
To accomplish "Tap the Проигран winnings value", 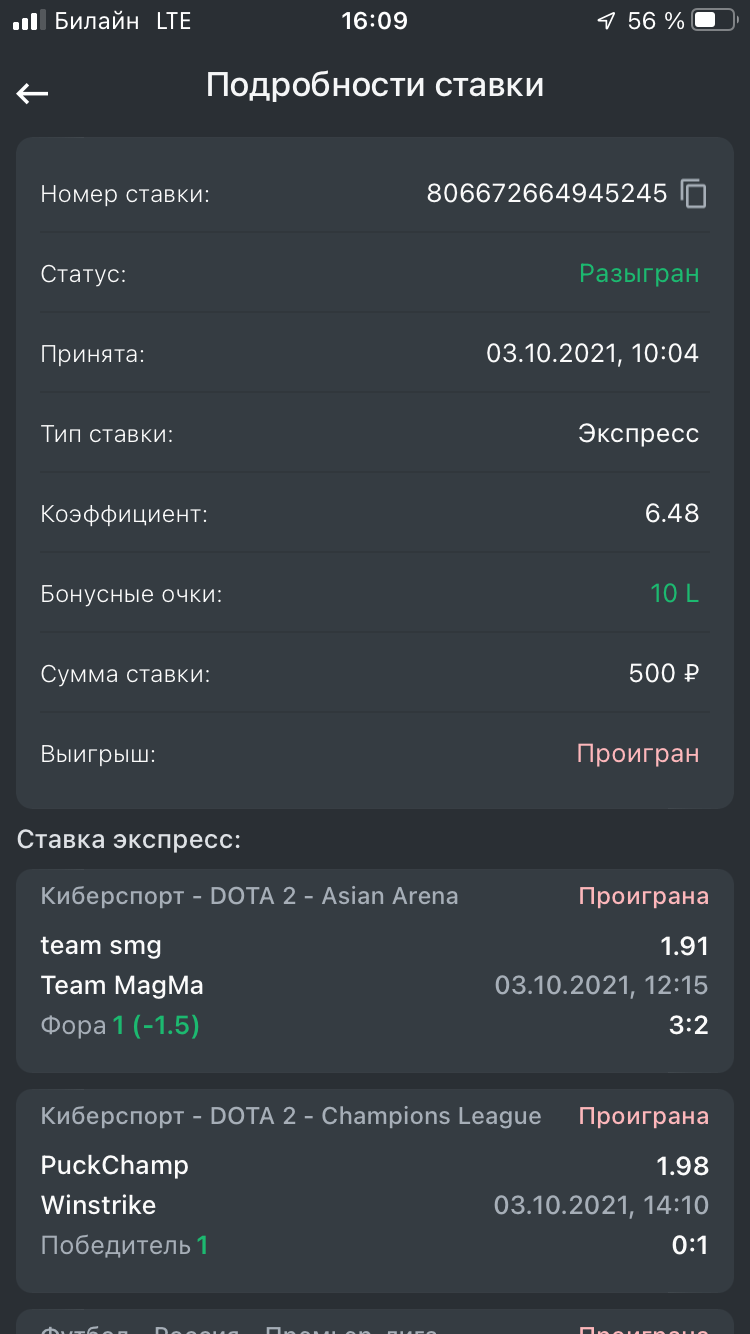I will click(x=637, y=753).
